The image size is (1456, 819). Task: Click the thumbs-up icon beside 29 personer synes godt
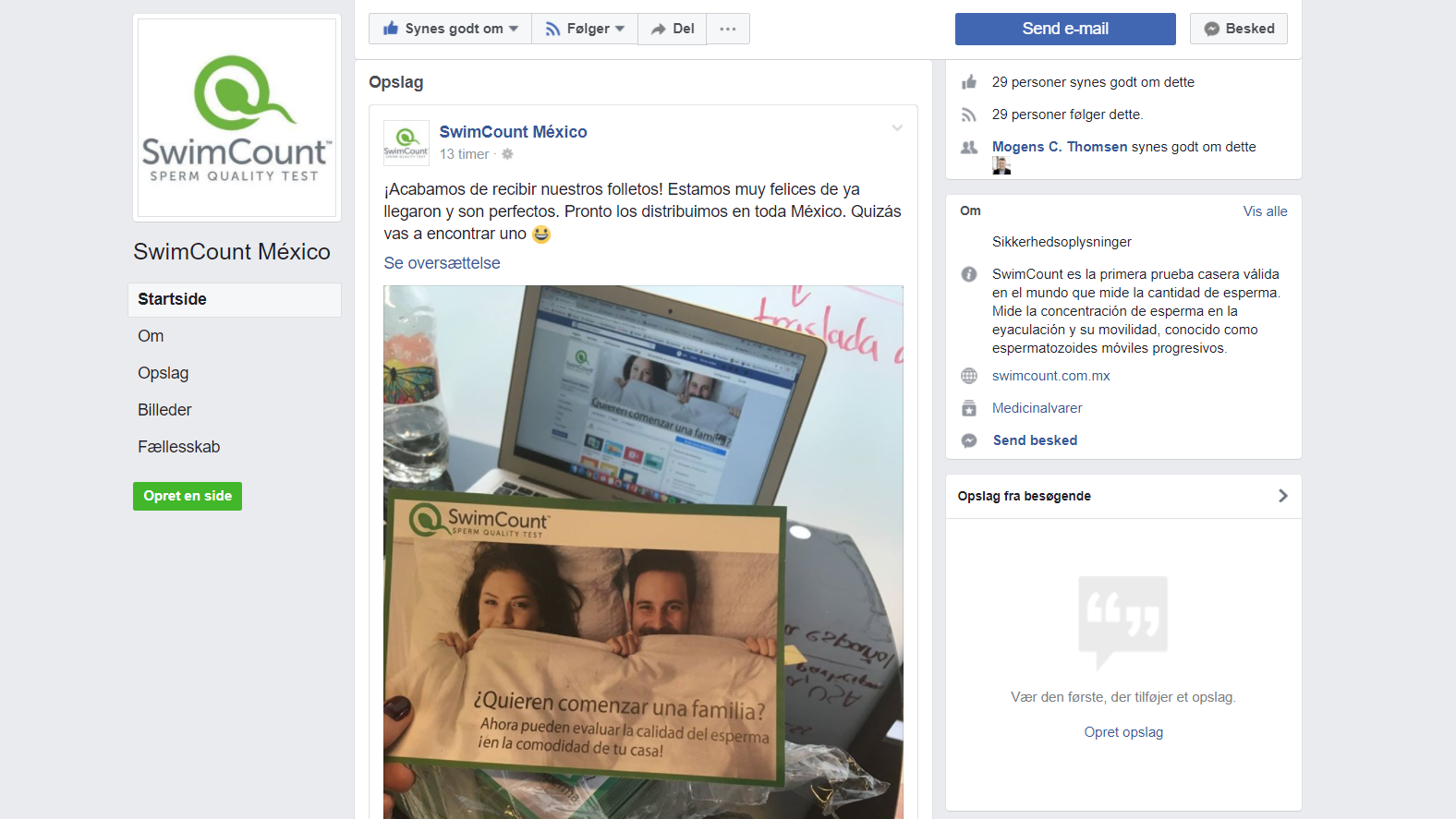click(x=969, y=82)
